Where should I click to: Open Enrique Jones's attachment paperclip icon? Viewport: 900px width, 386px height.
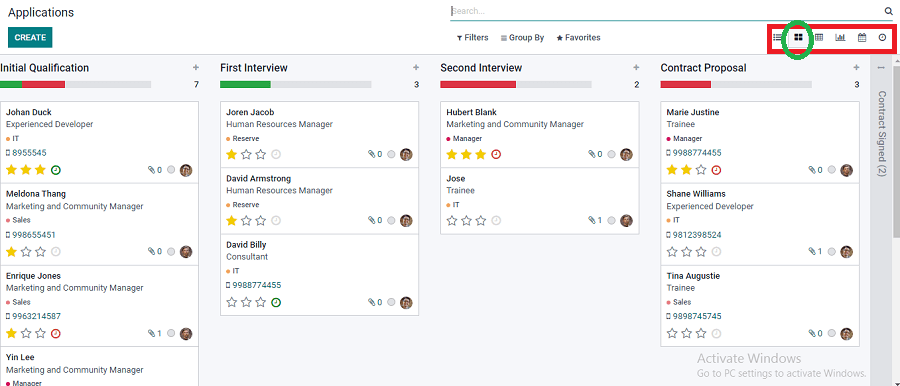[x=152, y=333]
